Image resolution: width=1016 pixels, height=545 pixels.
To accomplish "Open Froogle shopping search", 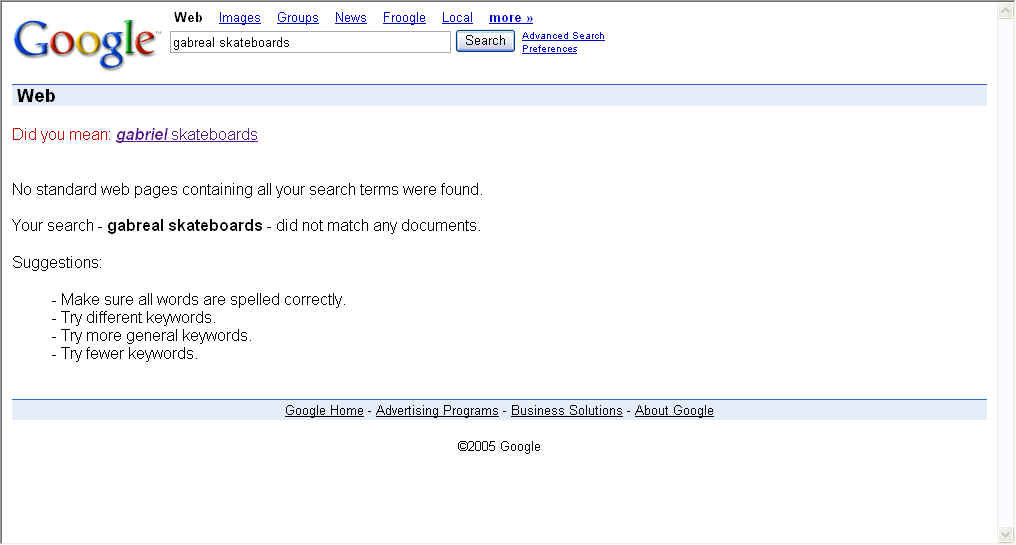I will tap(404, 18).
